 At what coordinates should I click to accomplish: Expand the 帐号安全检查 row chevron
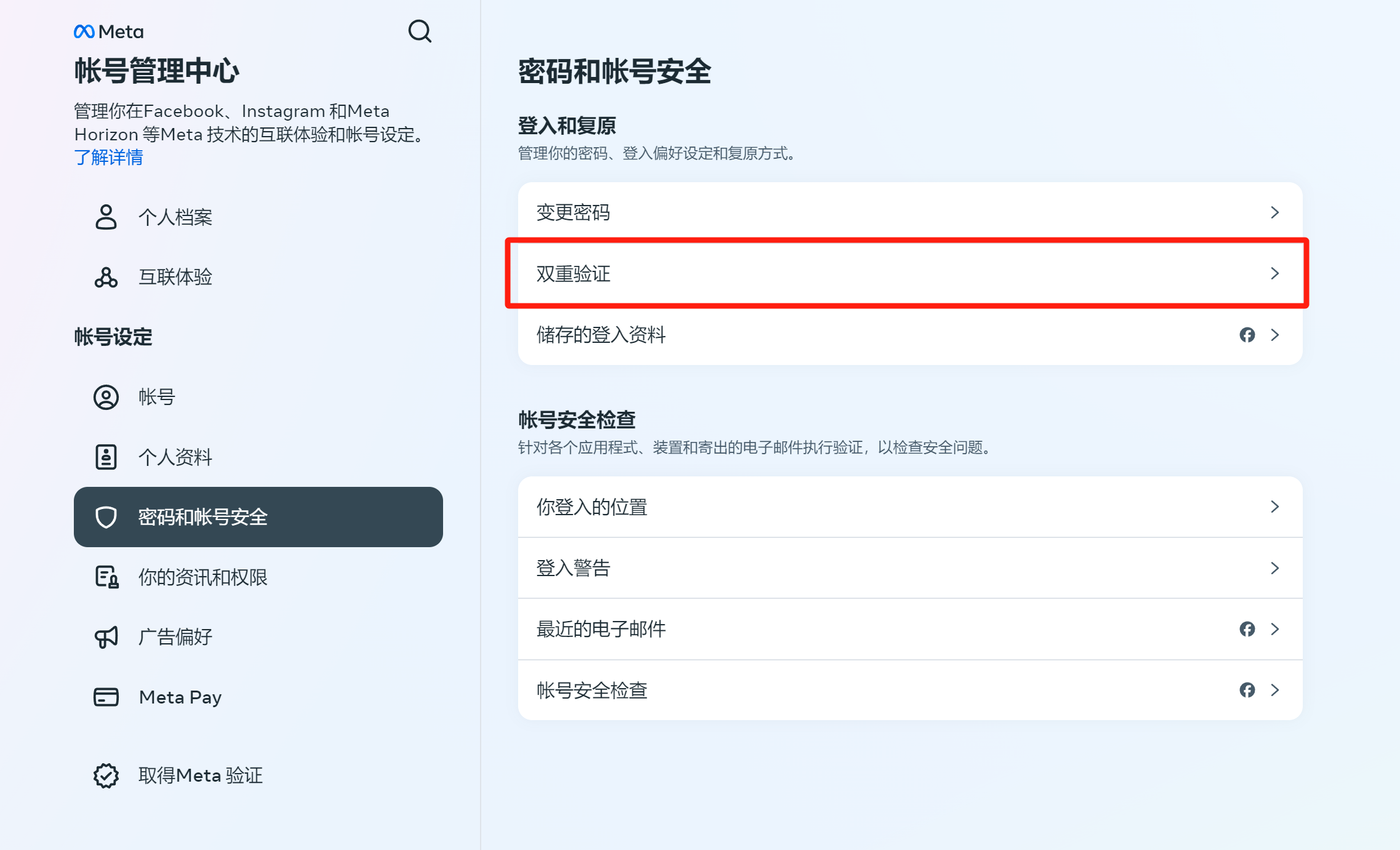coord(1274,690)
